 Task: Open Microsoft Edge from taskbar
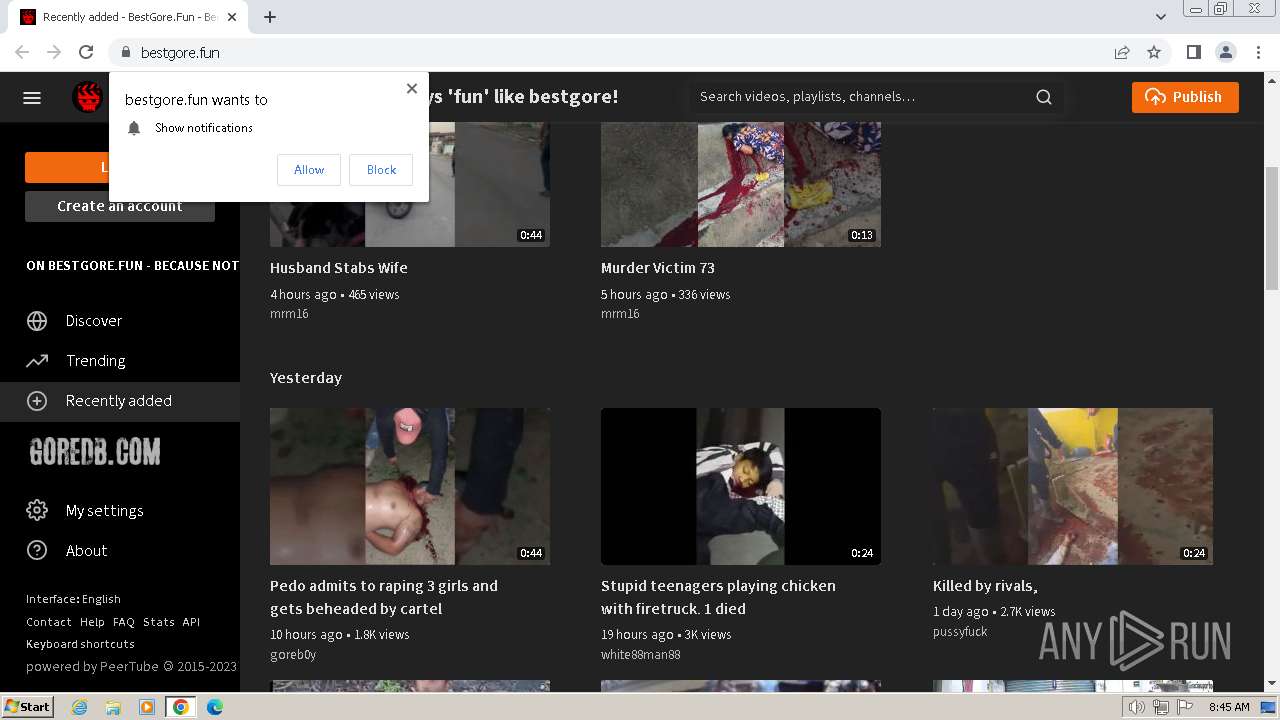[x=215, y=707]
